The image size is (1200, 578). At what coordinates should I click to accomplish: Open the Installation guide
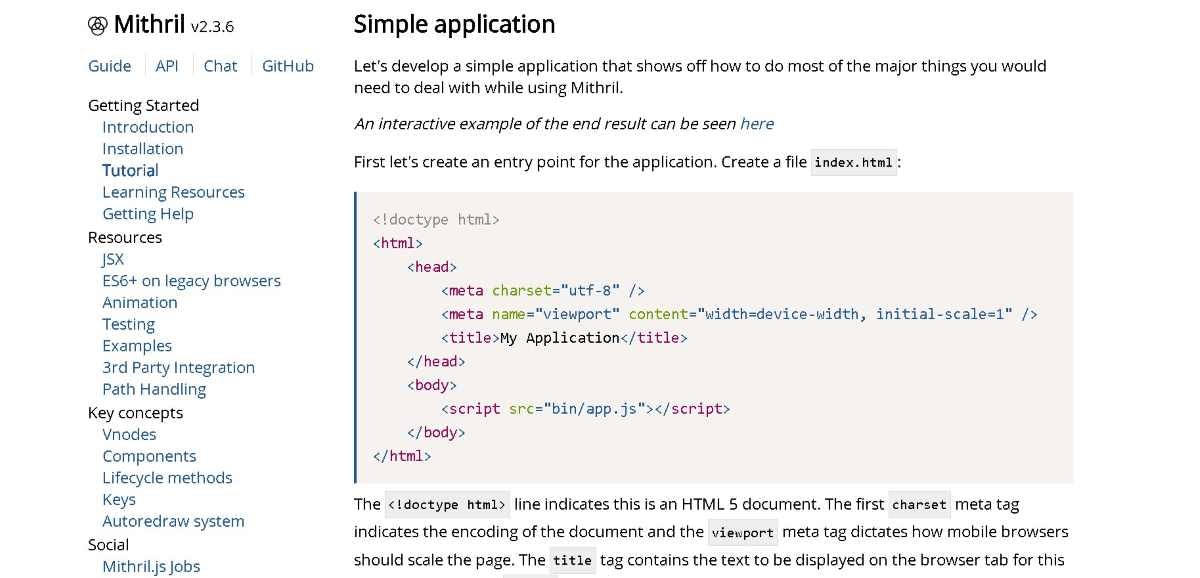pyautogui.click(x=143, y=148)
